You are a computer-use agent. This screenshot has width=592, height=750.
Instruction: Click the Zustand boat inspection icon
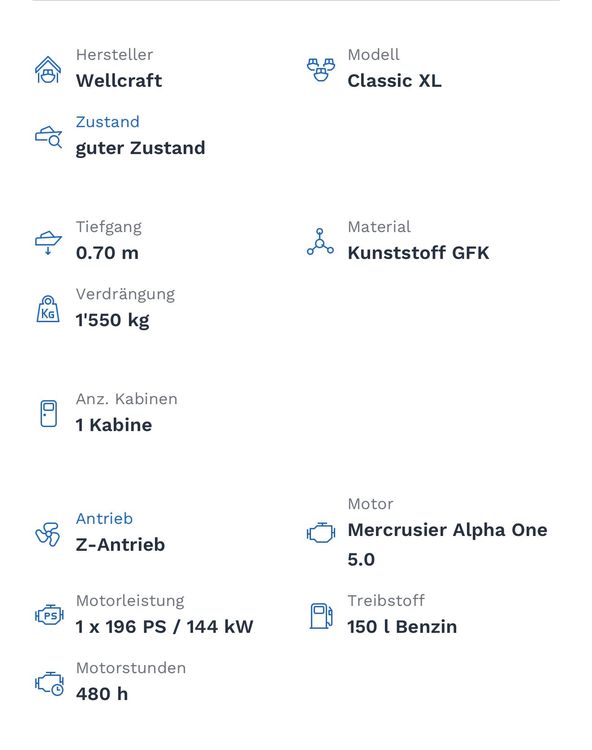pyautogui.click(x=48, y=137)
